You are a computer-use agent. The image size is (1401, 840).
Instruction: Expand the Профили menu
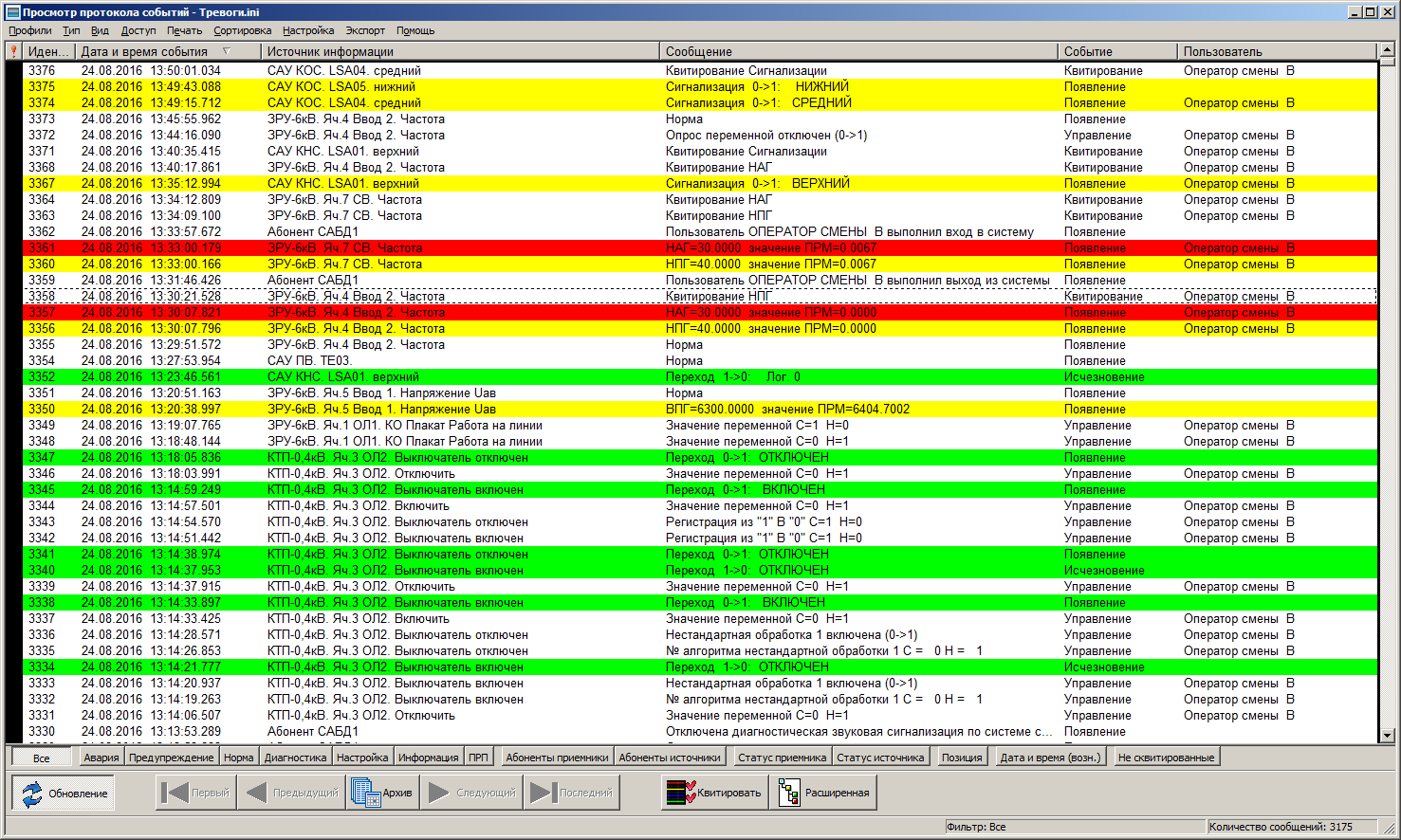point(30,30)
